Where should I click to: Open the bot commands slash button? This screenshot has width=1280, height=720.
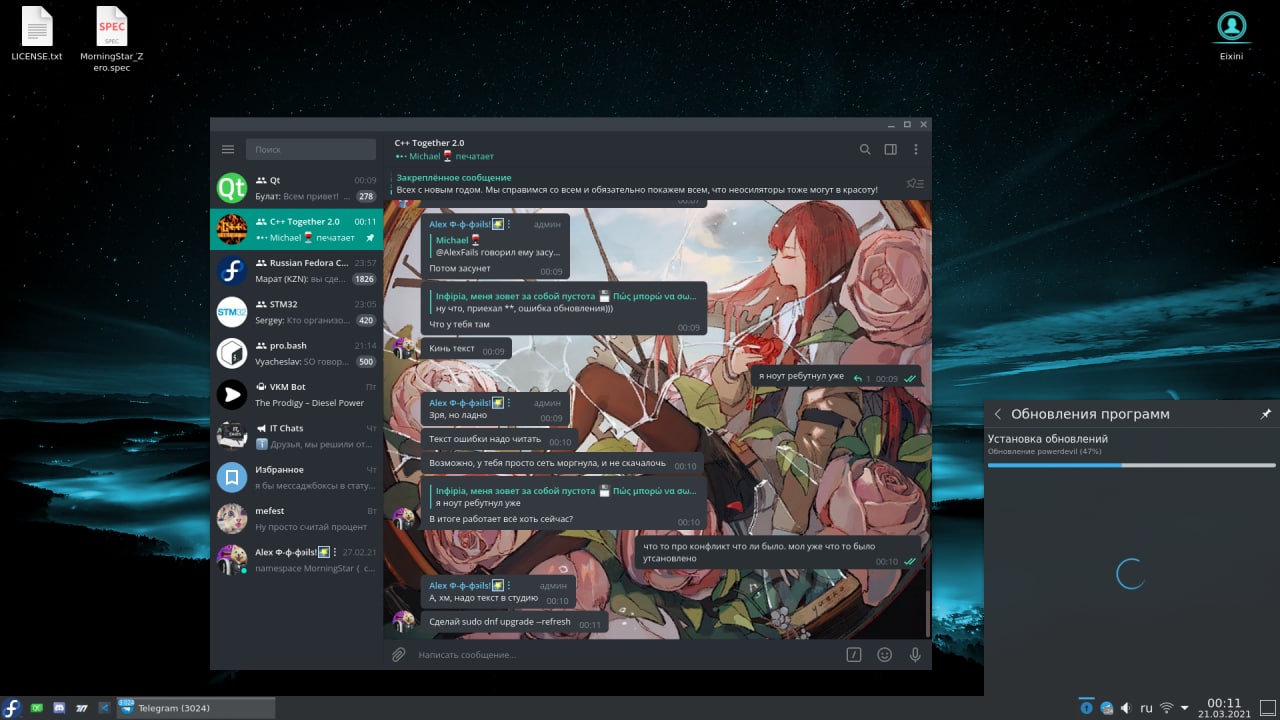coord(854,655)
